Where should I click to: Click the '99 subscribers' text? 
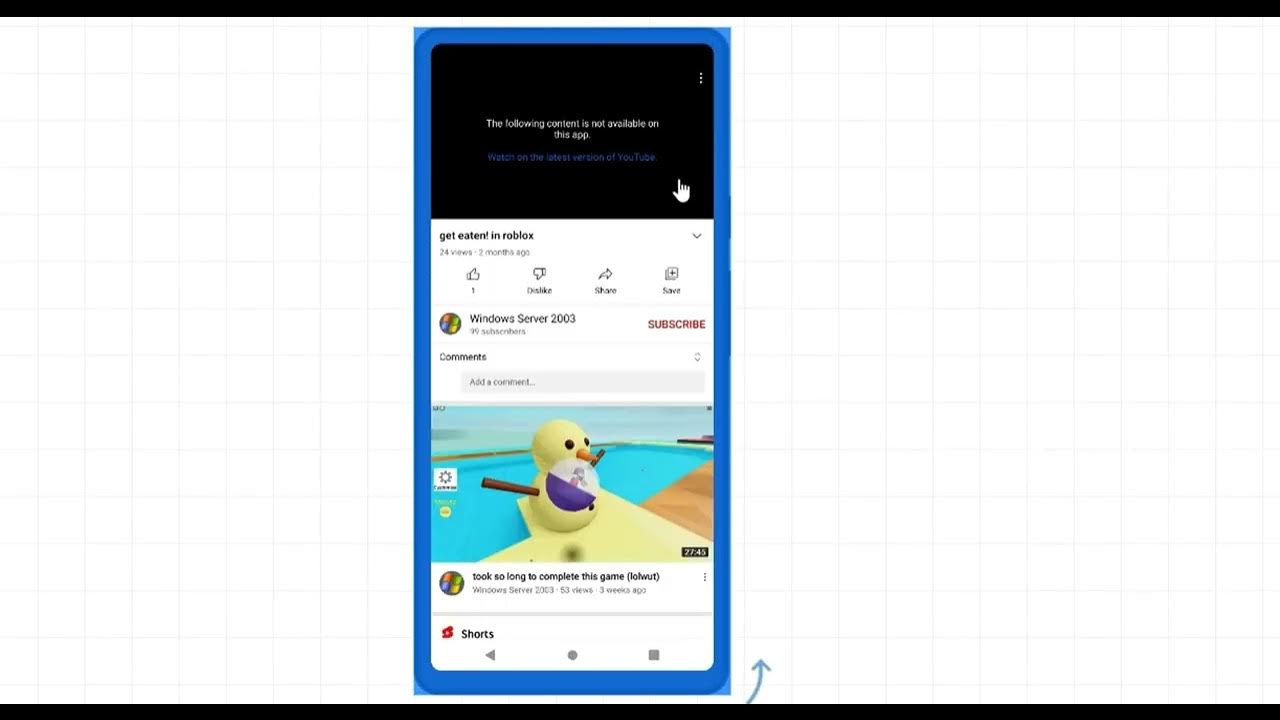coord(497,332)
